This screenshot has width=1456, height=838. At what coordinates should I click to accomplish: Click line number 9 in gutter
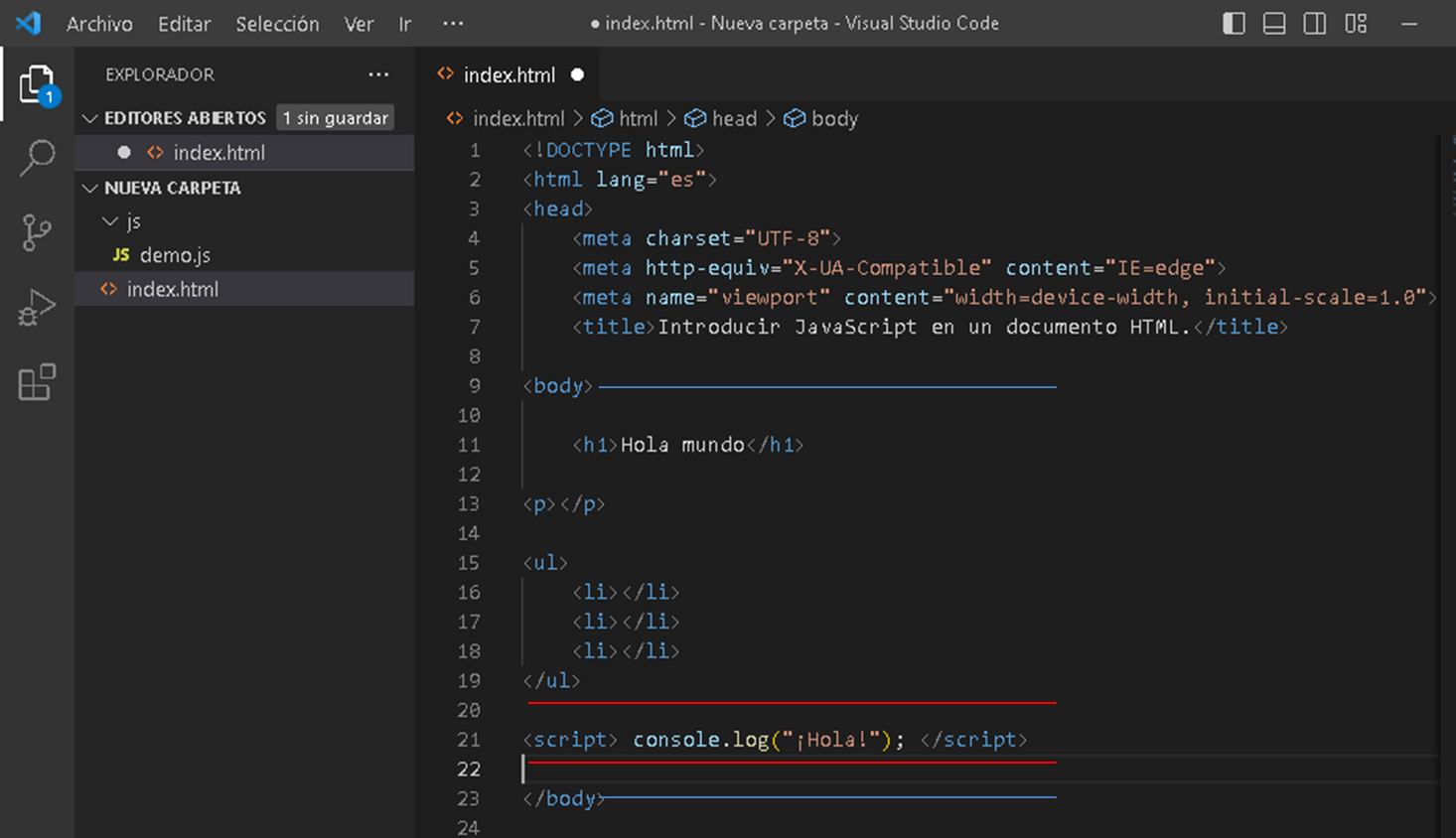(474, 386)
